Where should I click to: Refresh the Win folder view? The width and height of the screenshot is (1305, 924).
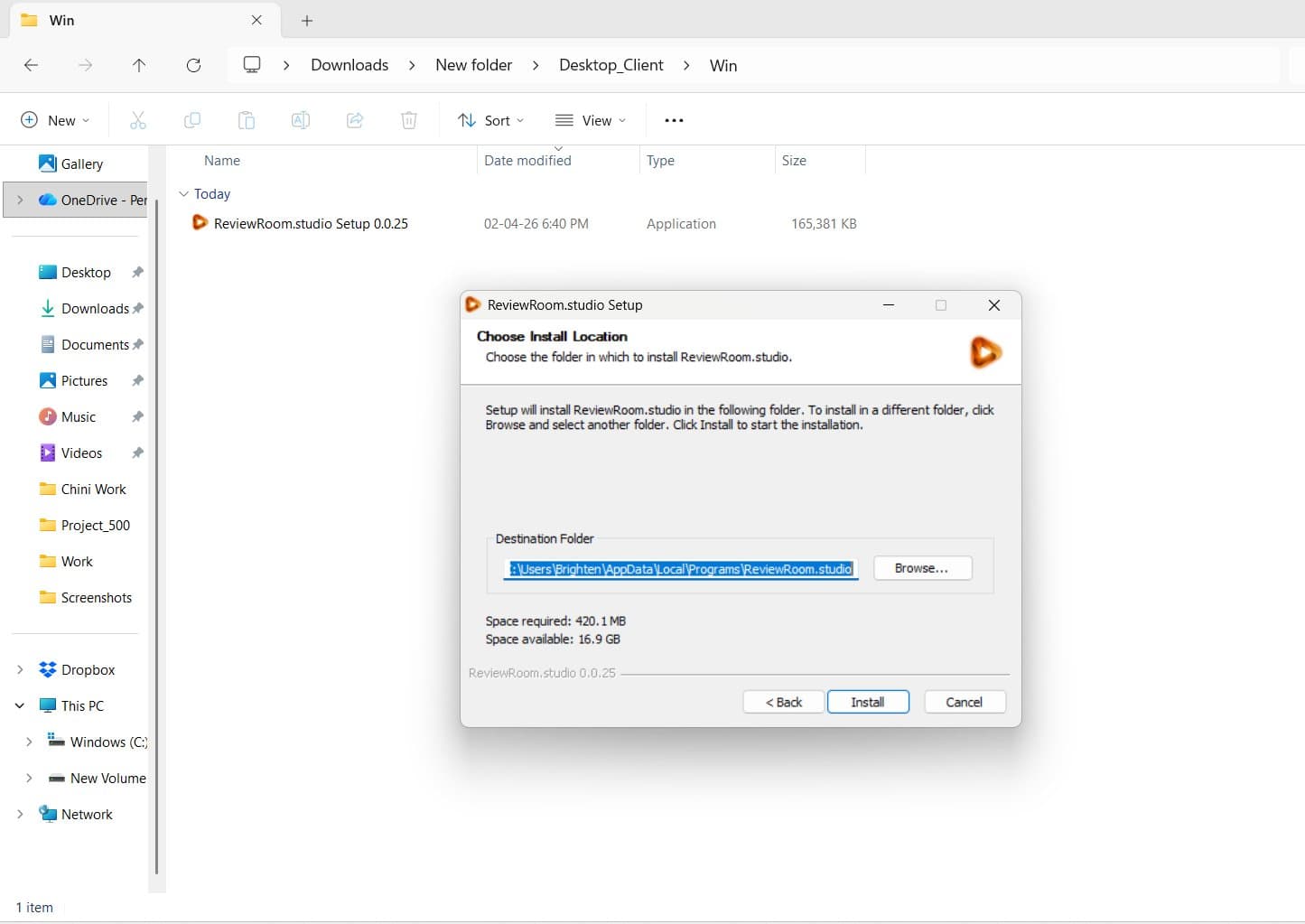[193, 65]
